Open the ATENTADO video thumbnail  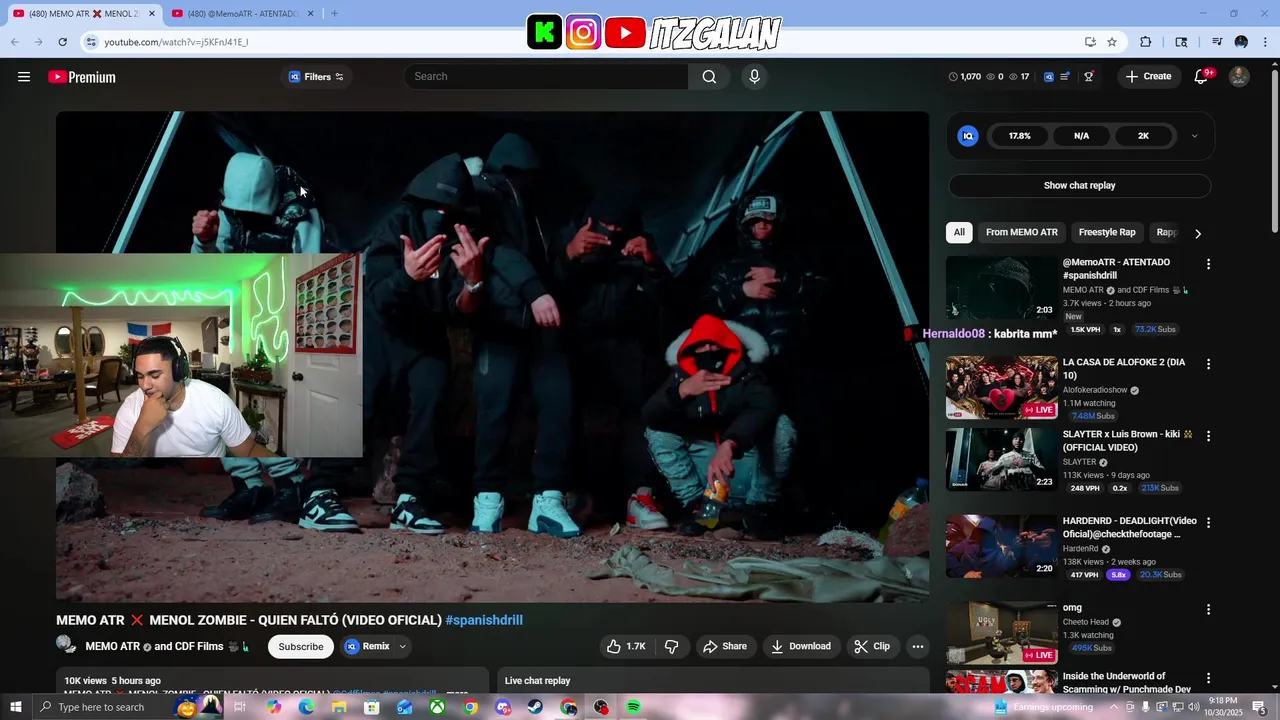tap(1001, 287)
